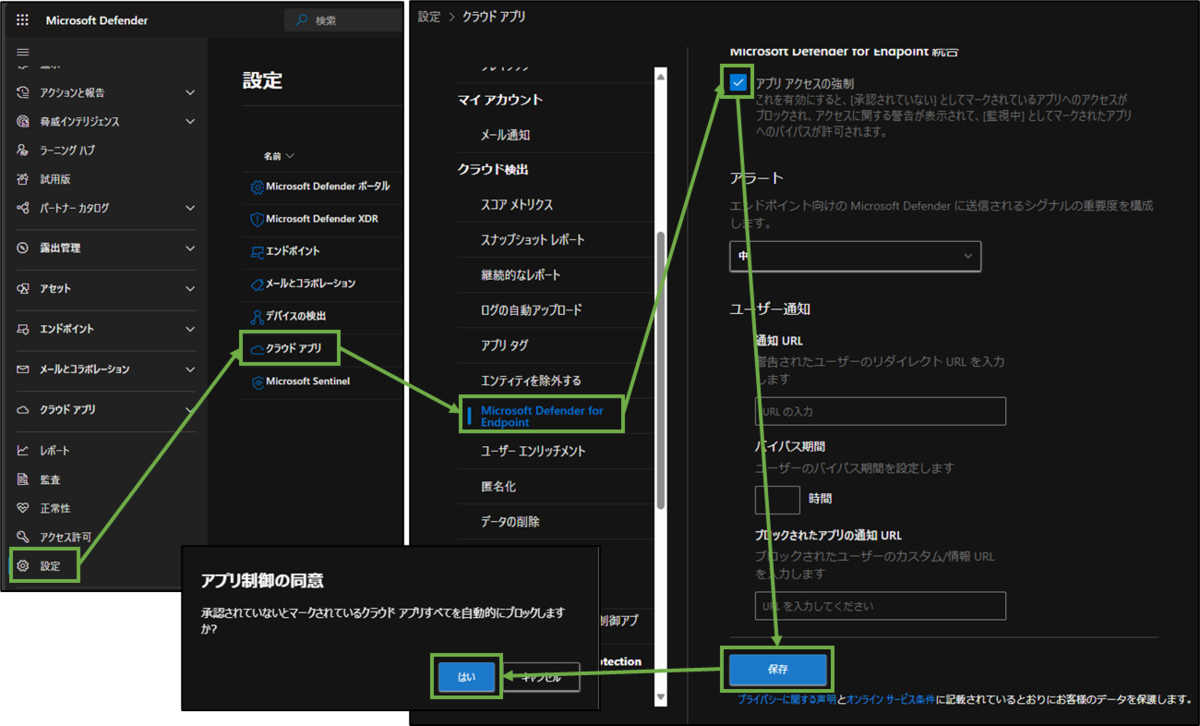Click the 検索 search box

tap(343, 20)
